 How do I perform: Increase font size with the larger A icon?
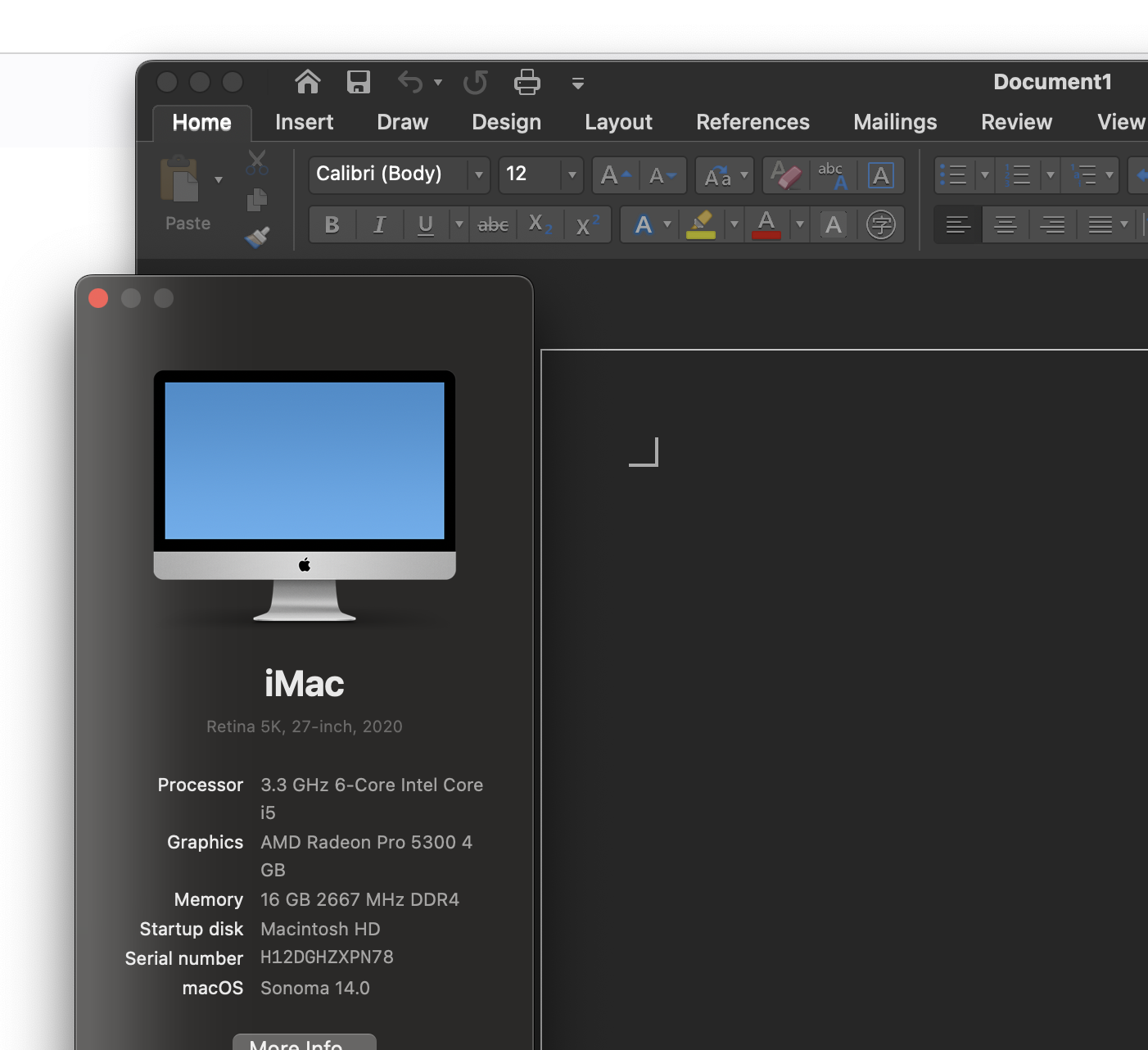point(616,175)
